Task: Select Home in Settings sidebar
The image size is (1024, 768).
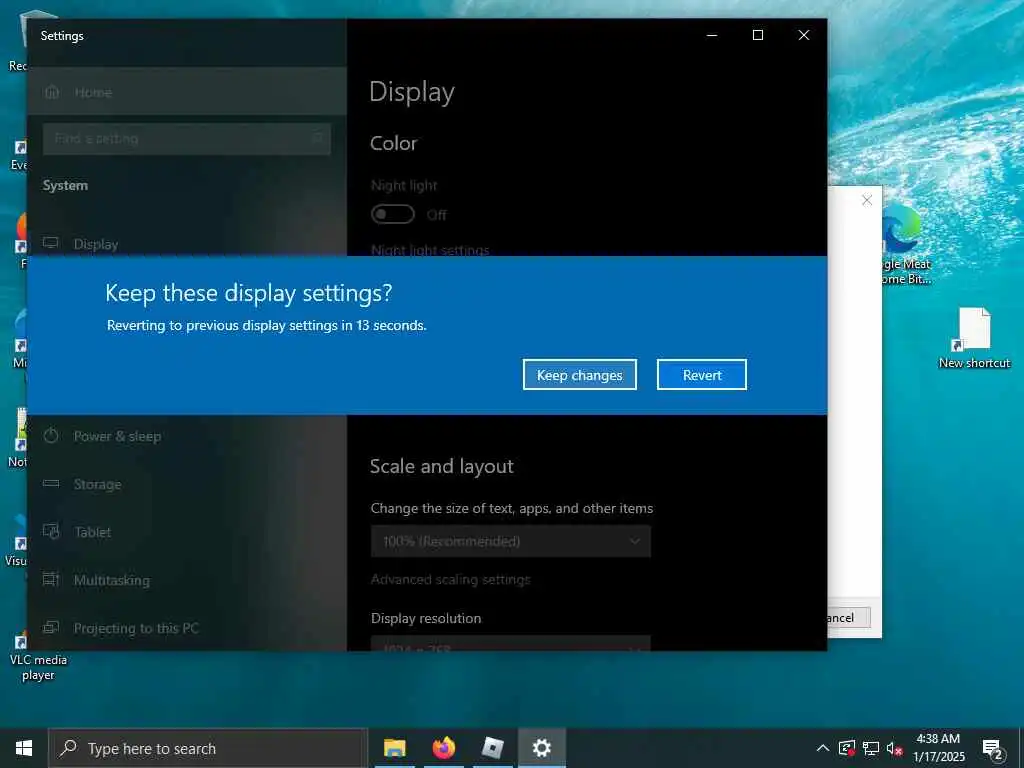Action: tap(187, 92)
